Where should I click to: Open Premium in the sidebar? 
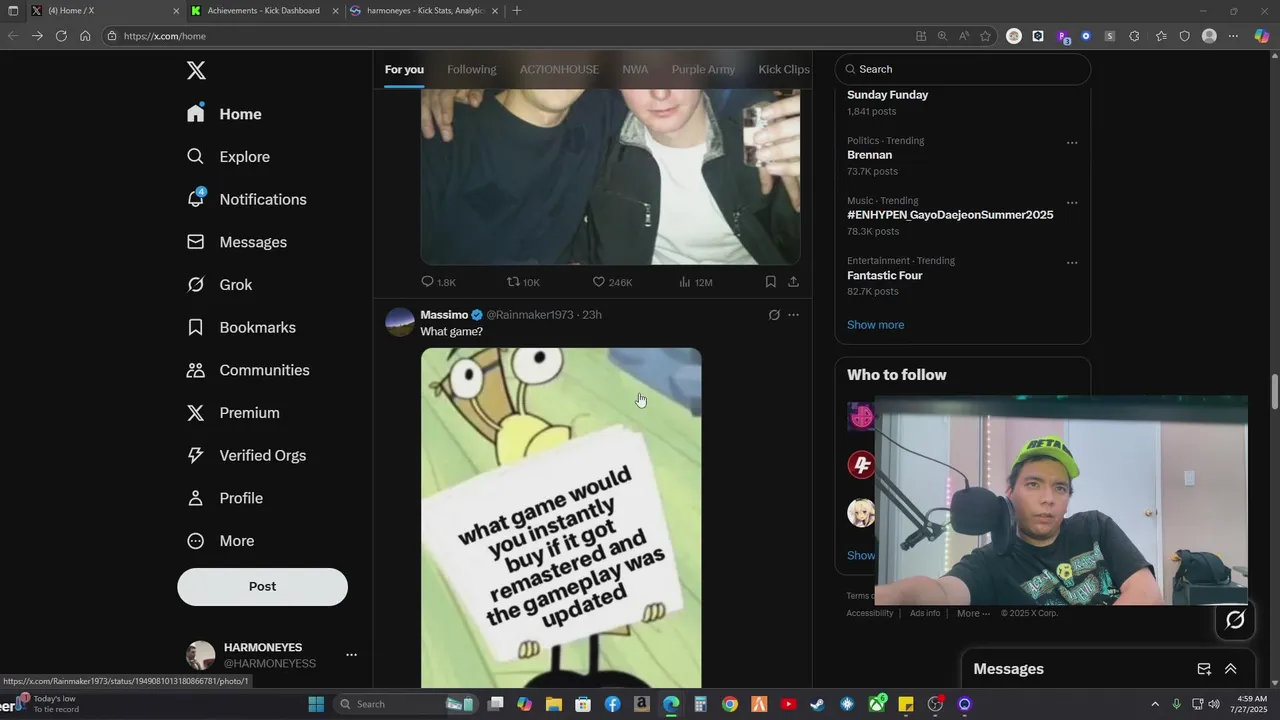234,413
